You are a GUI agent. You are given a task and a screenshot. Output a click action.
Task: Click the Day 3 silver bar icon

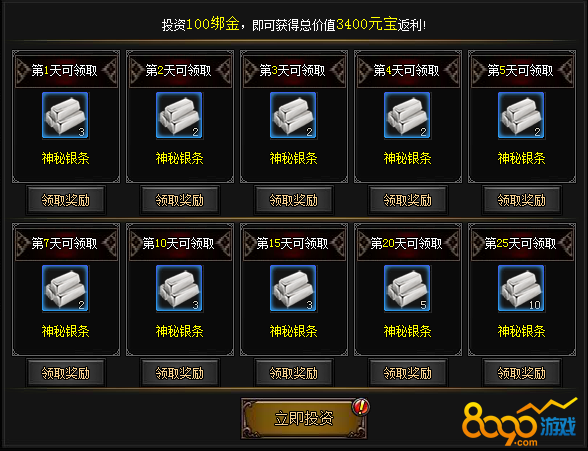[x=293, y=115]
